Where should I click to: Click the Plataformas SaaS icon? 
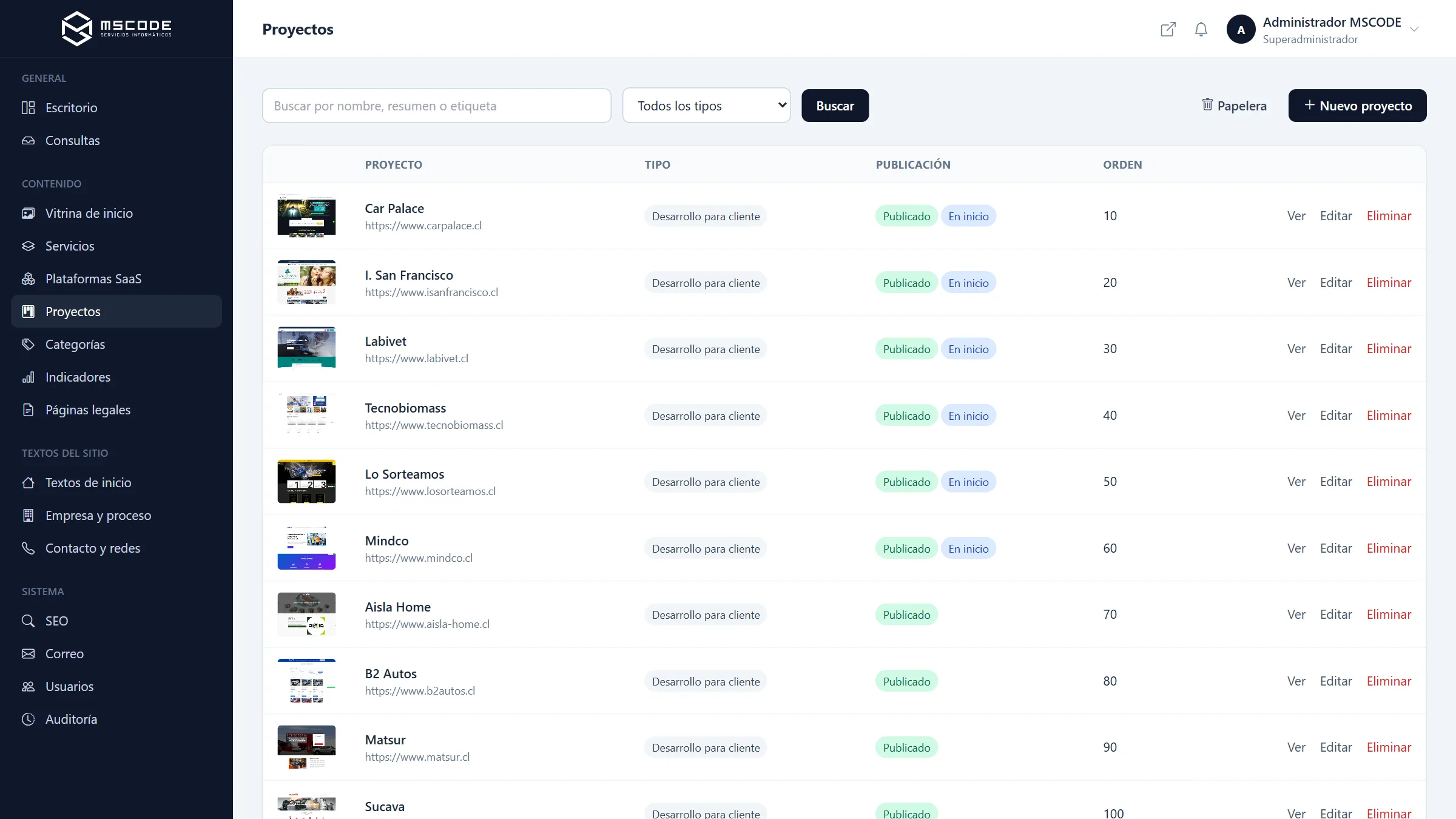click(29, 278)
